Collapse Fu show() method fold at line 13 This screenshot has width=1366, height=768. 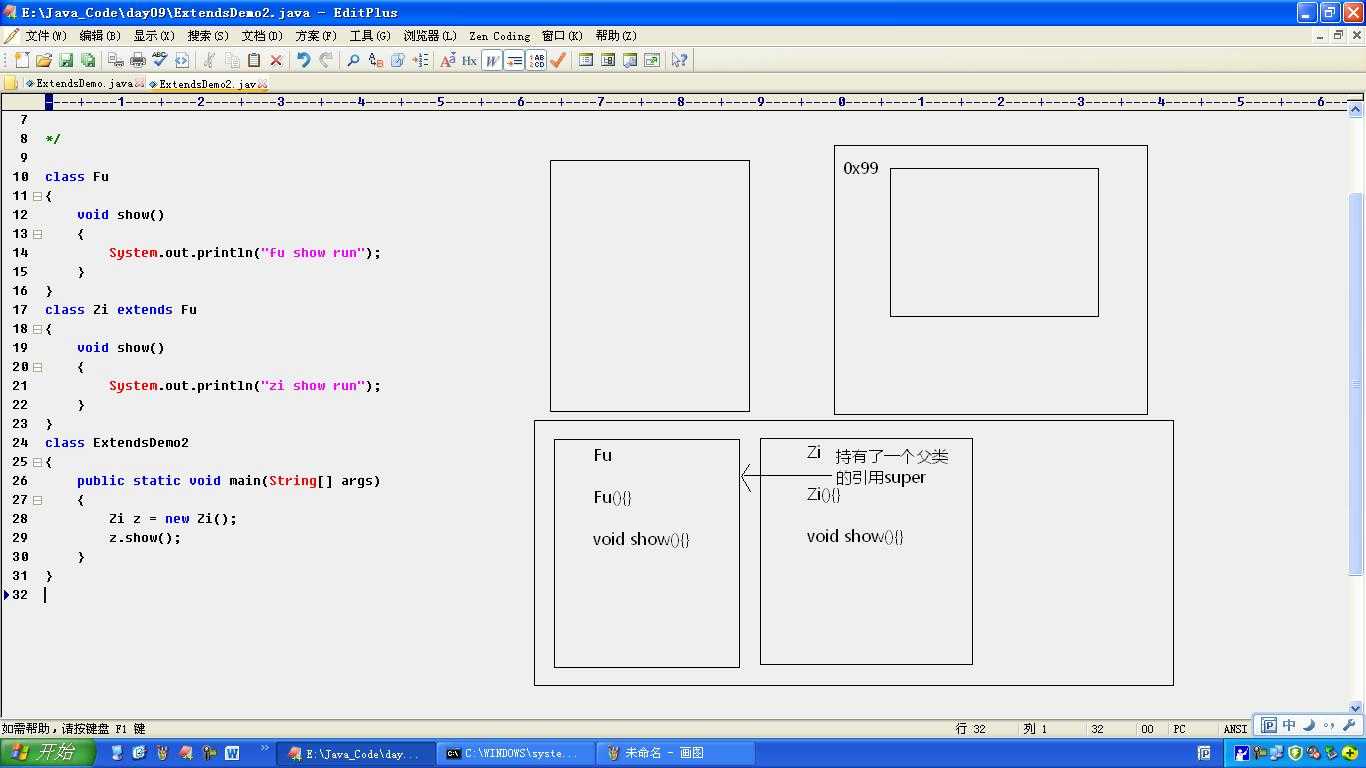point(37,234)
